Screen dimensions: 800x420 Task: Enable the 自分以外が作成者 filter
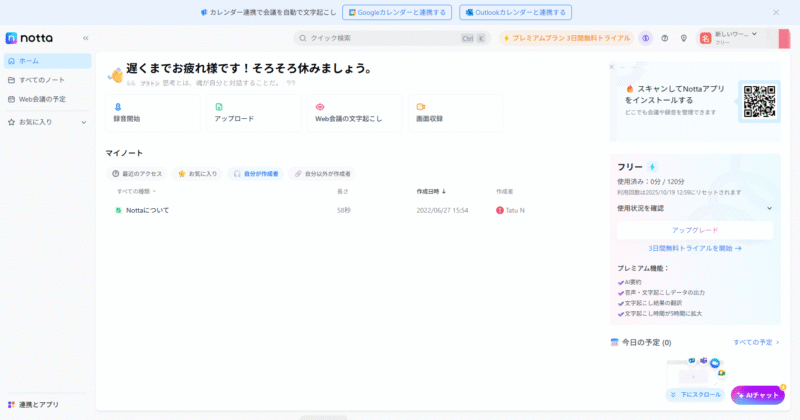point(321,173)
